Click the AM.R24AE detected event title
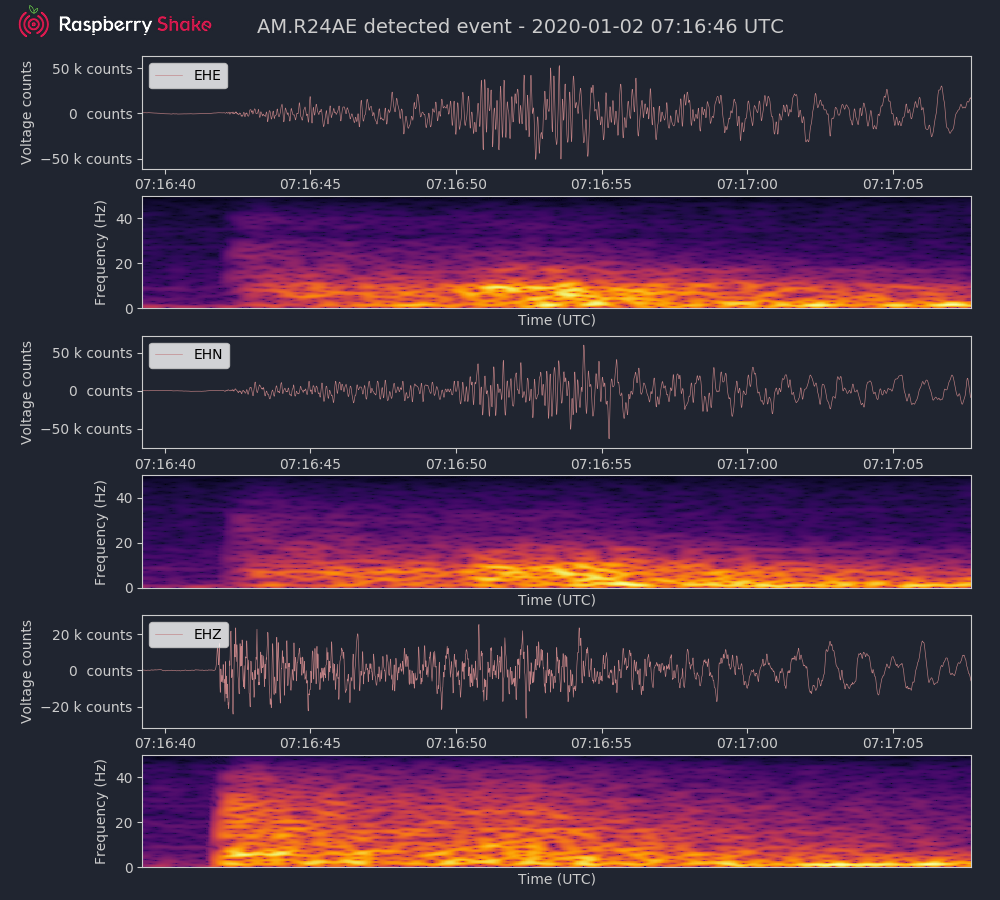The width and height of the screenshot is (1000, 900). 520,26
